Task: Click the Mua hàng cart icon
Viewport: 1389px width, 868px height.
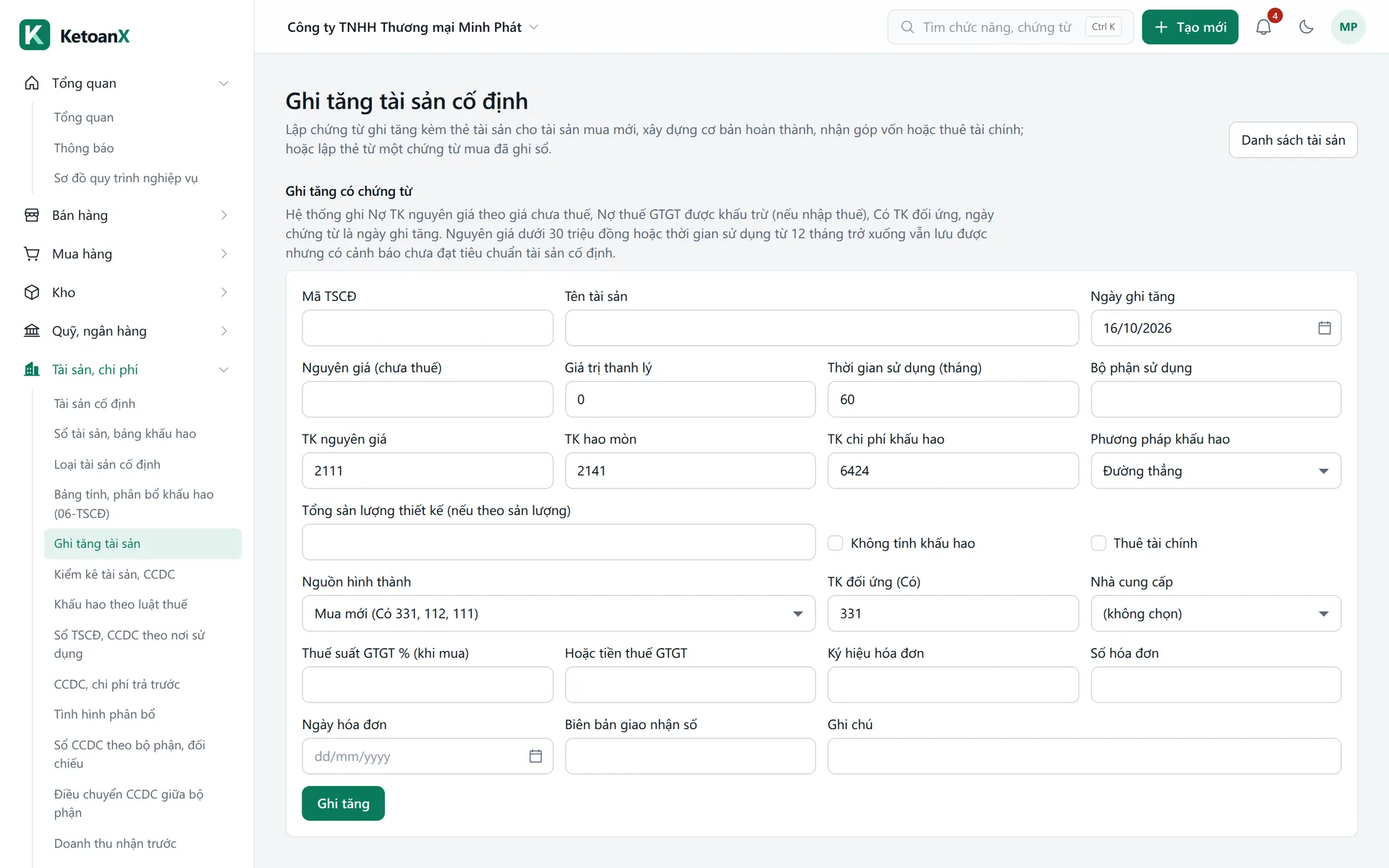Action: point(32,254)
